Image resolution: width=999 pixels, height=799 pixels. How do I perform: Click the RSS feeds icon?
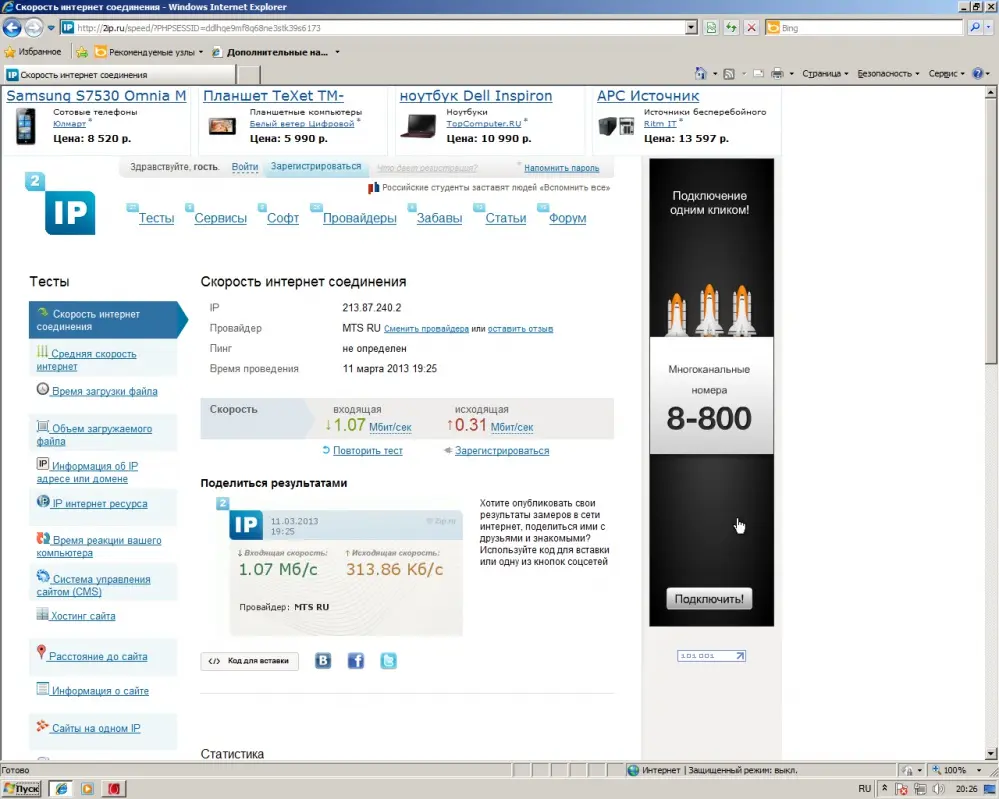click(729, 74)
